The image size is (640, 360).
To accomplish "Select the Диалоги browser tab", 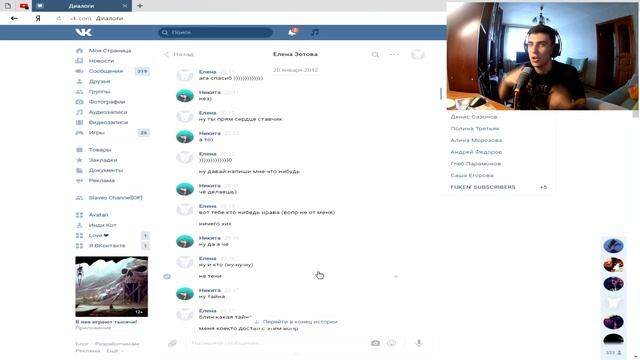I will (81, 6).
